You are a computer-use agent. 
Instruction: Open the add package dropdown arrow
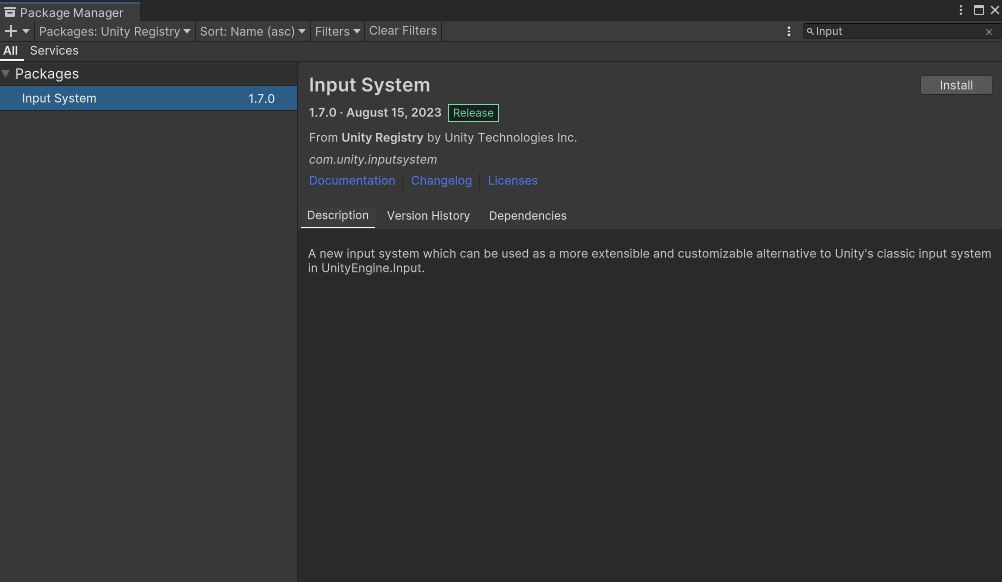pos(26,31)
